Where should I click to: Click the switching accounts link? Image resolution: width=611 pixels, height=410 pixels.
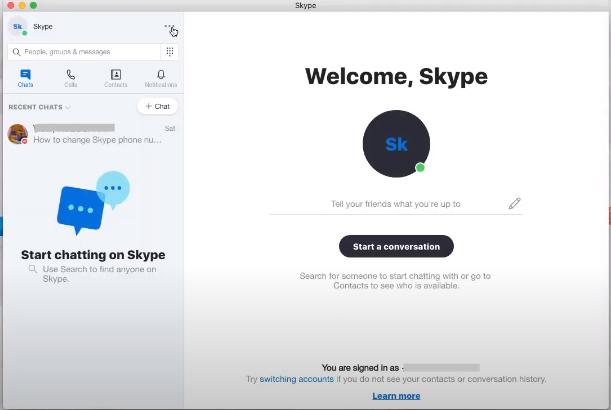click(x=297, y=379)
